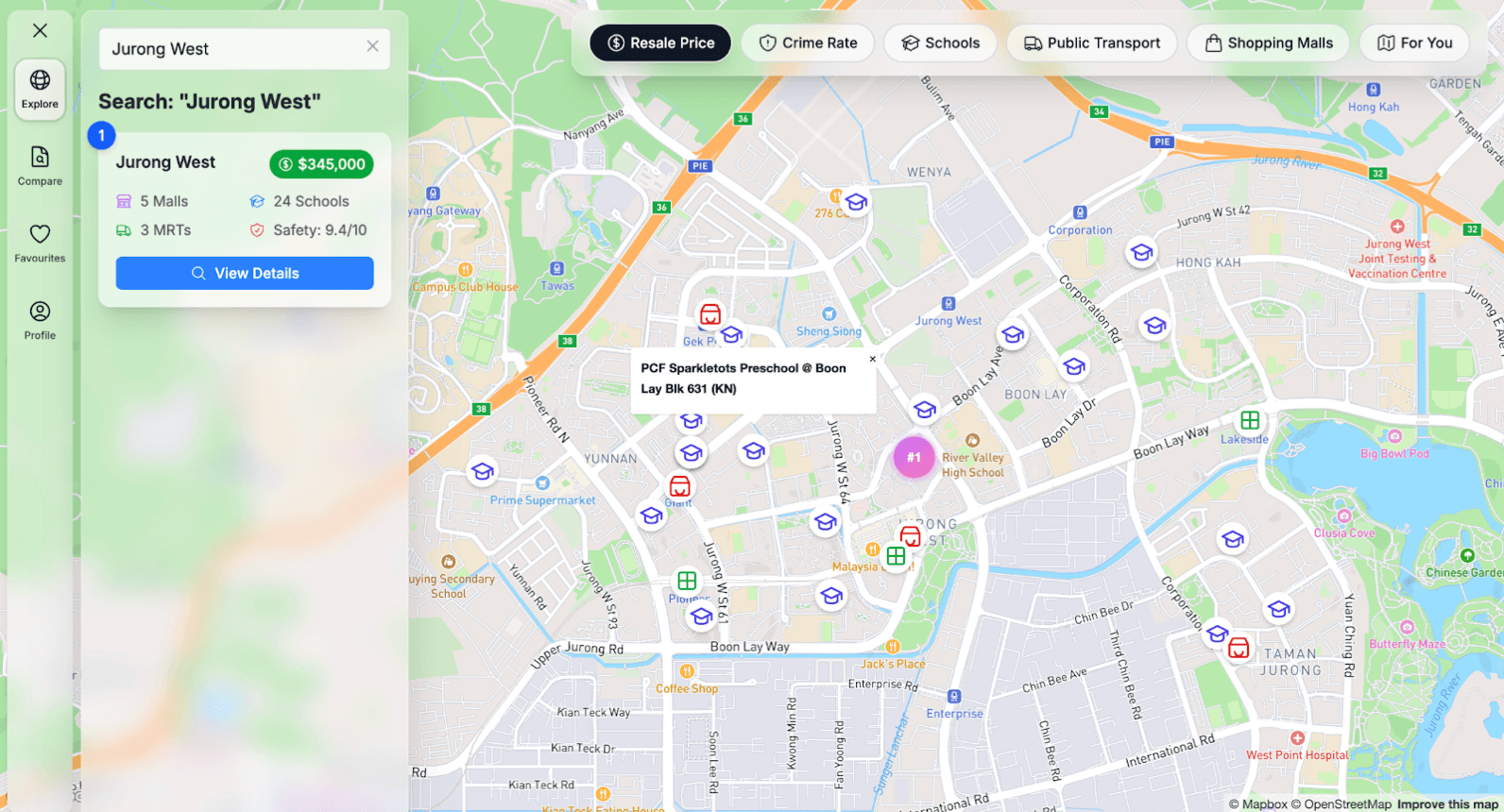Open the Explore globe icon
The image size is (1504, 812).
tap(40, 89)
